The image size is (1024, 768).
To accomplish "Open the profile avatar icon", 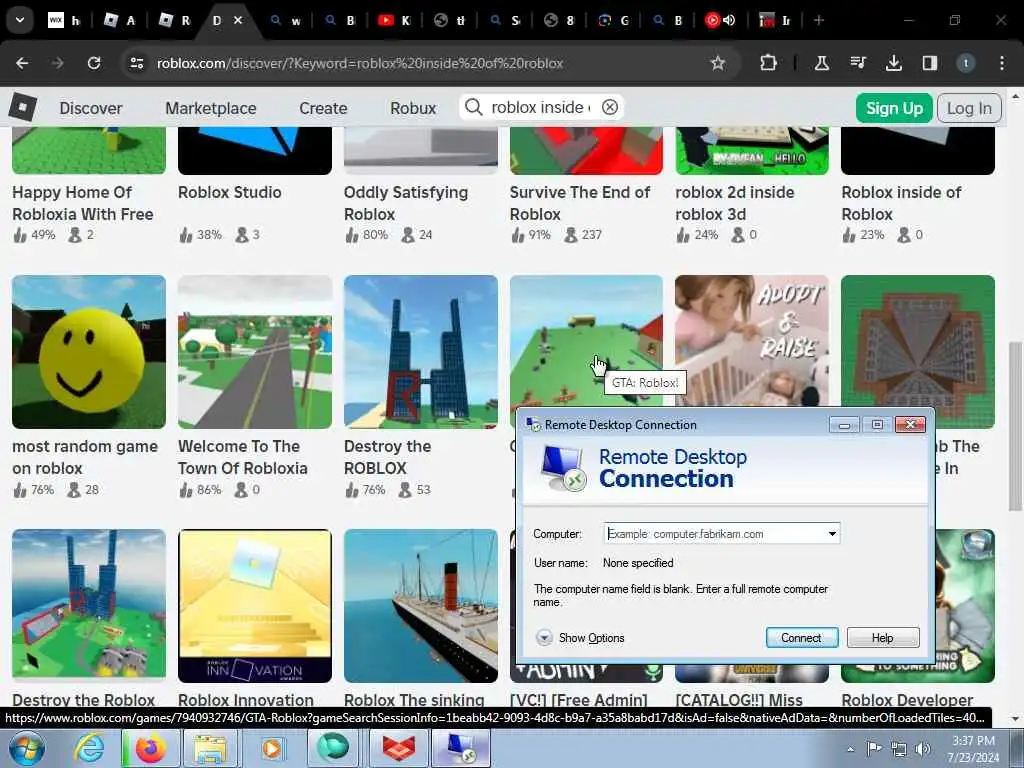I will click(965, 63).
